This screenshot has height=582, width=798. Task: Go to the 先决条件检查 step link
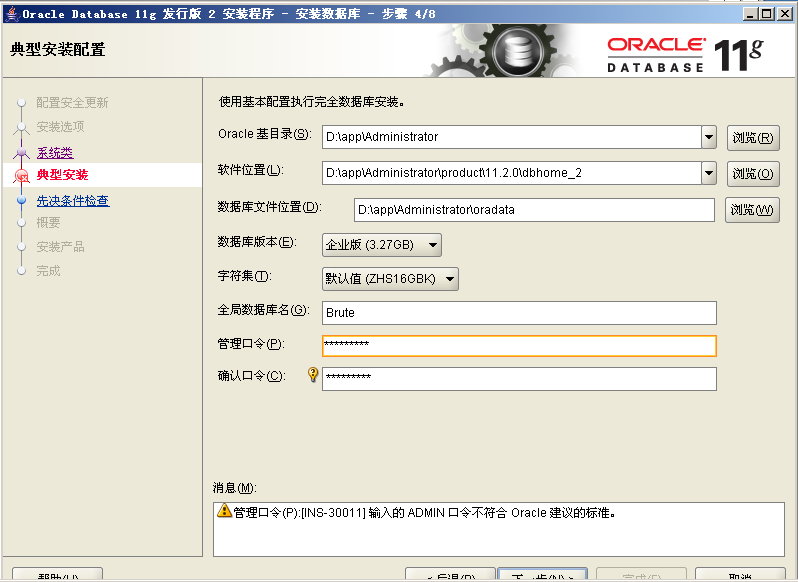coord(73,200)
